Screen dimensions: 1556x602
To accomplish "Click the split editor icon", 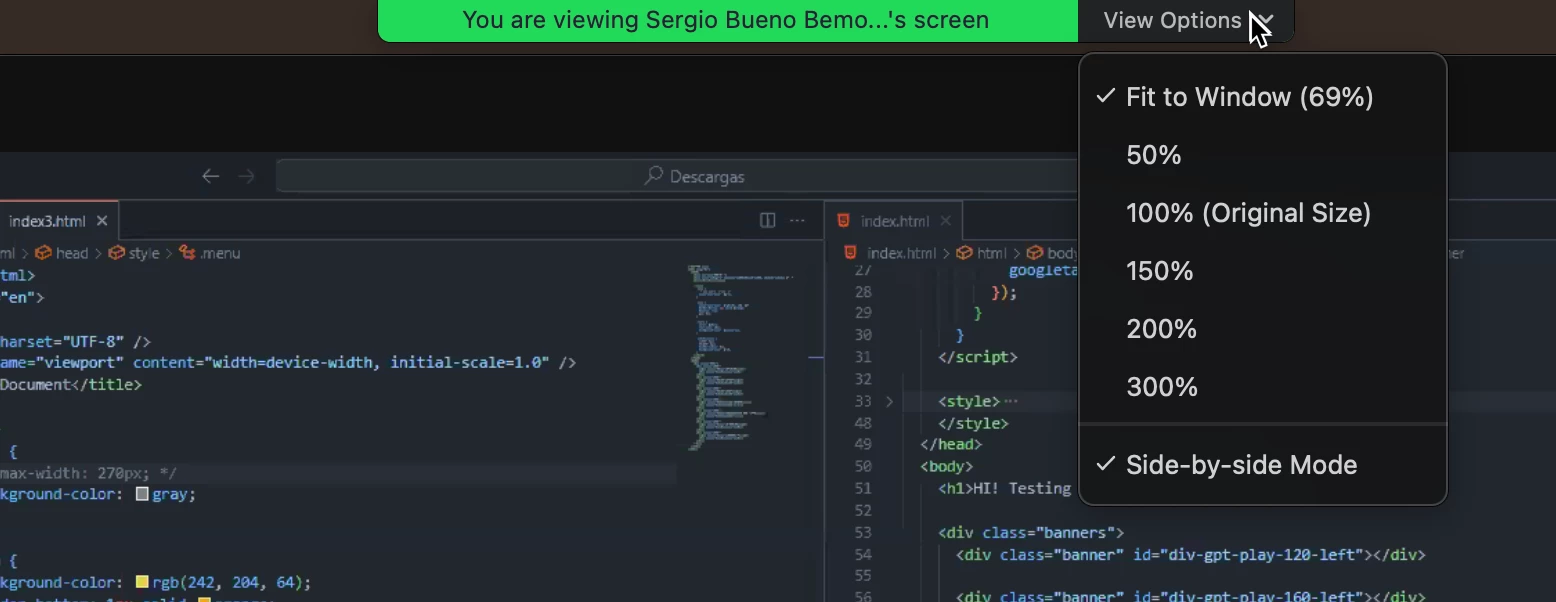I will pos(768,220).
